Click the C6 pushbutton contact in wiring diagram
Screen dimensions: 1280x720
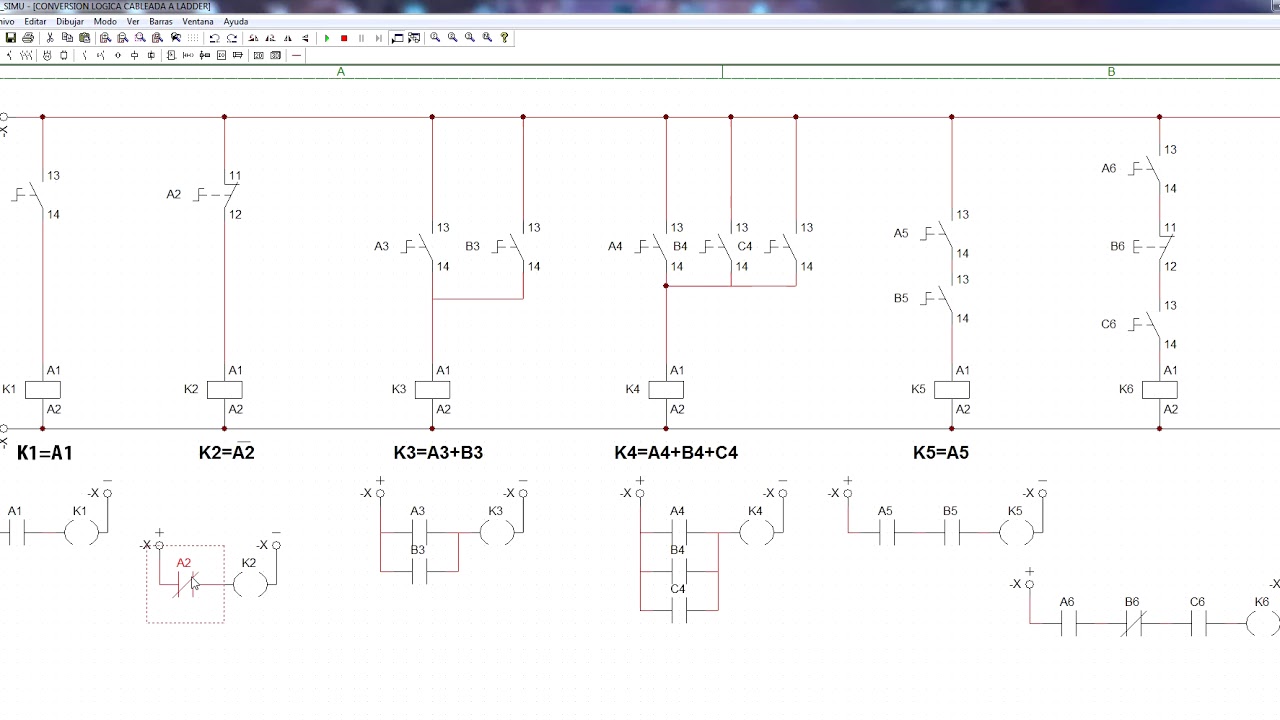(1147, 325)
